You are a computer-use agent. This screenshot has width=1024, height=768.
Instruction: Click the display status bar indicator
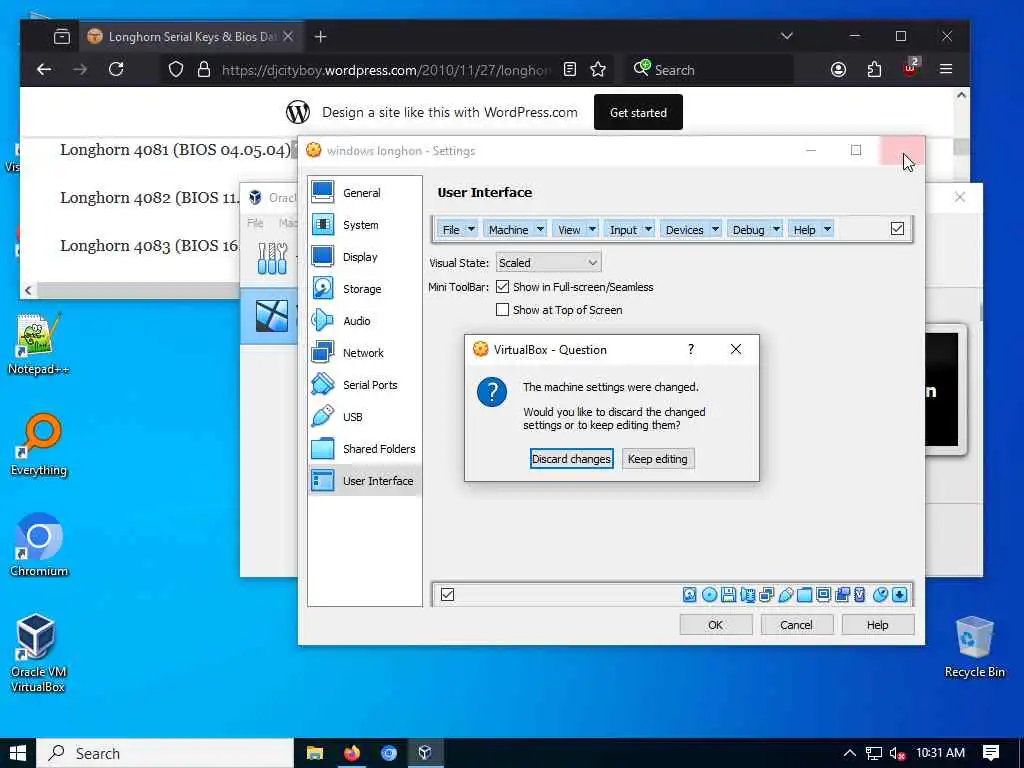pos(824,594)
